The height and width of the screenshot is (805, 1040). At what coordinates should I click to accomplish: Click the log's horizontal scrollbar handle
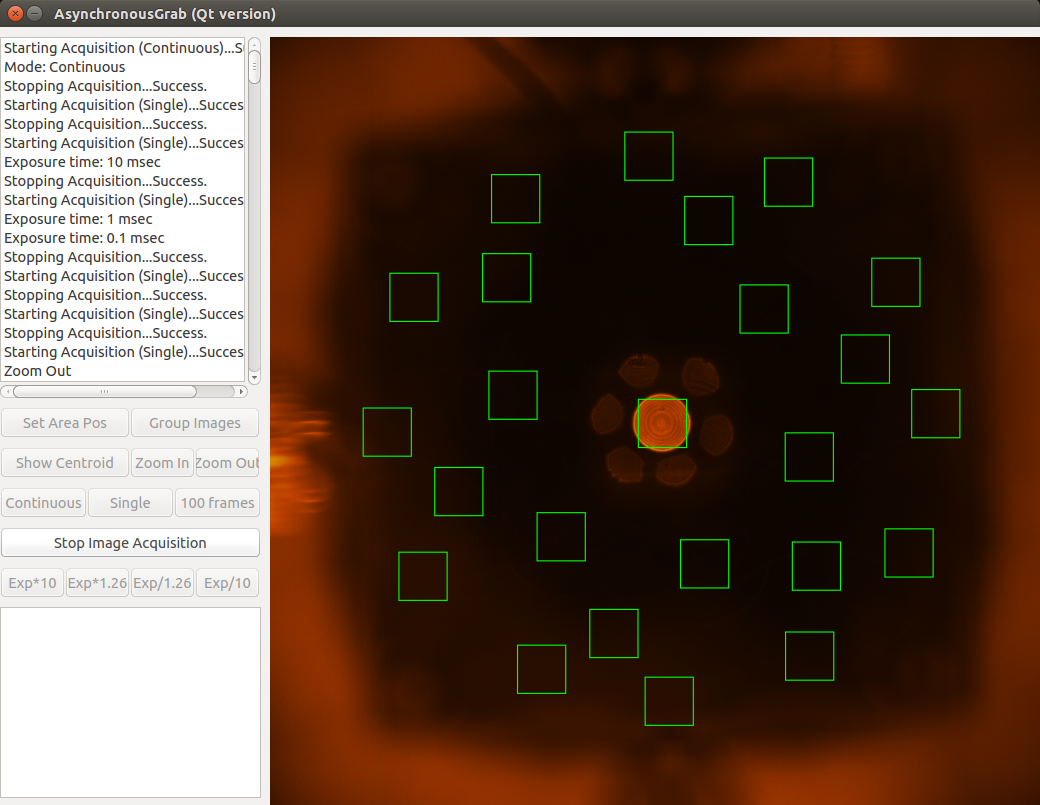pos(104,391)
